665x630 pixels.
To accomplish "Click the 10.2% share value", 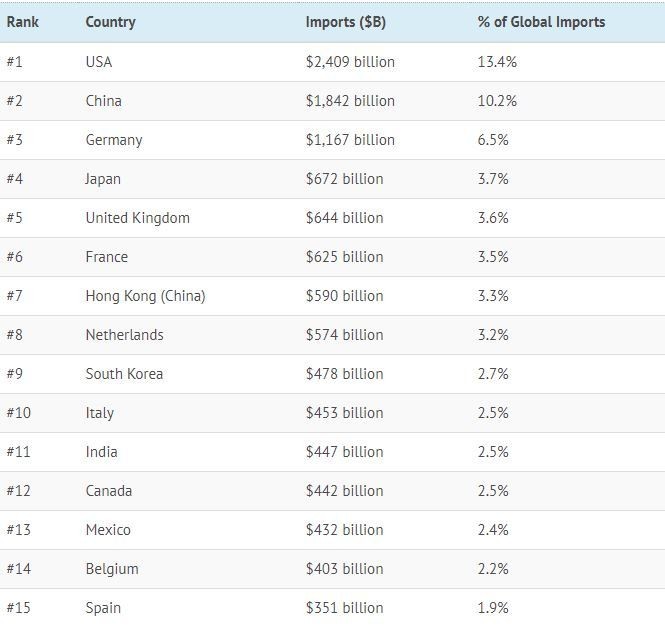I will 497,101.
